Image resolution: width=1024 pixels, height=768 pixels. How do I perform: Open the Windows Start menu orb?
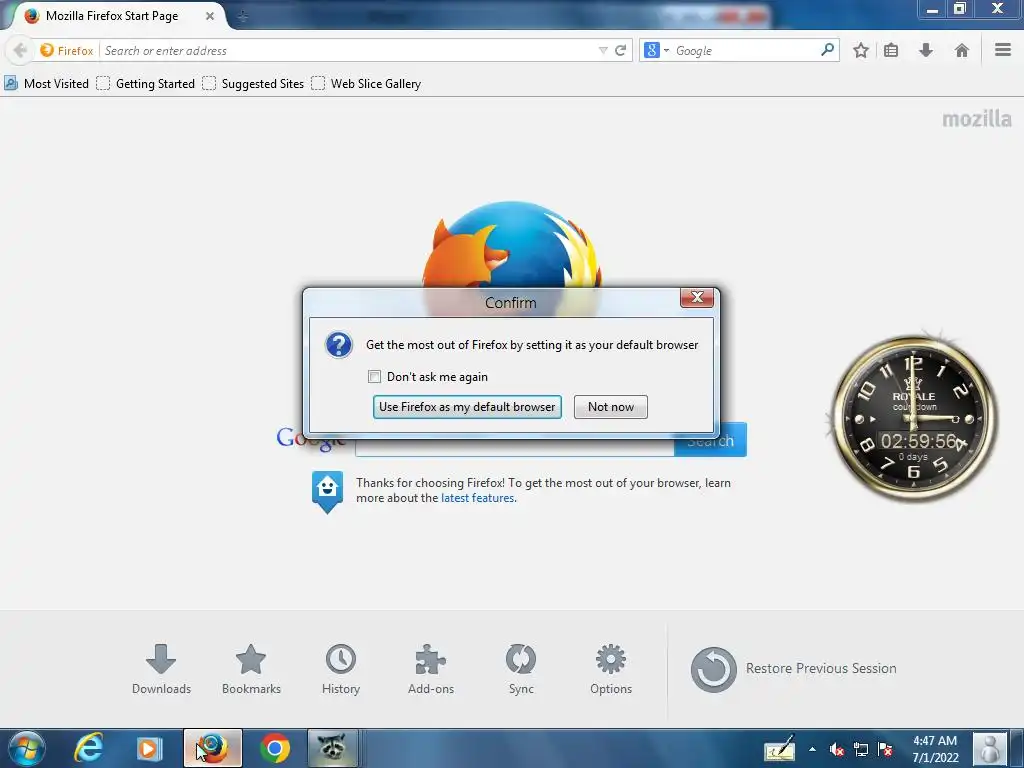point(26,748)
